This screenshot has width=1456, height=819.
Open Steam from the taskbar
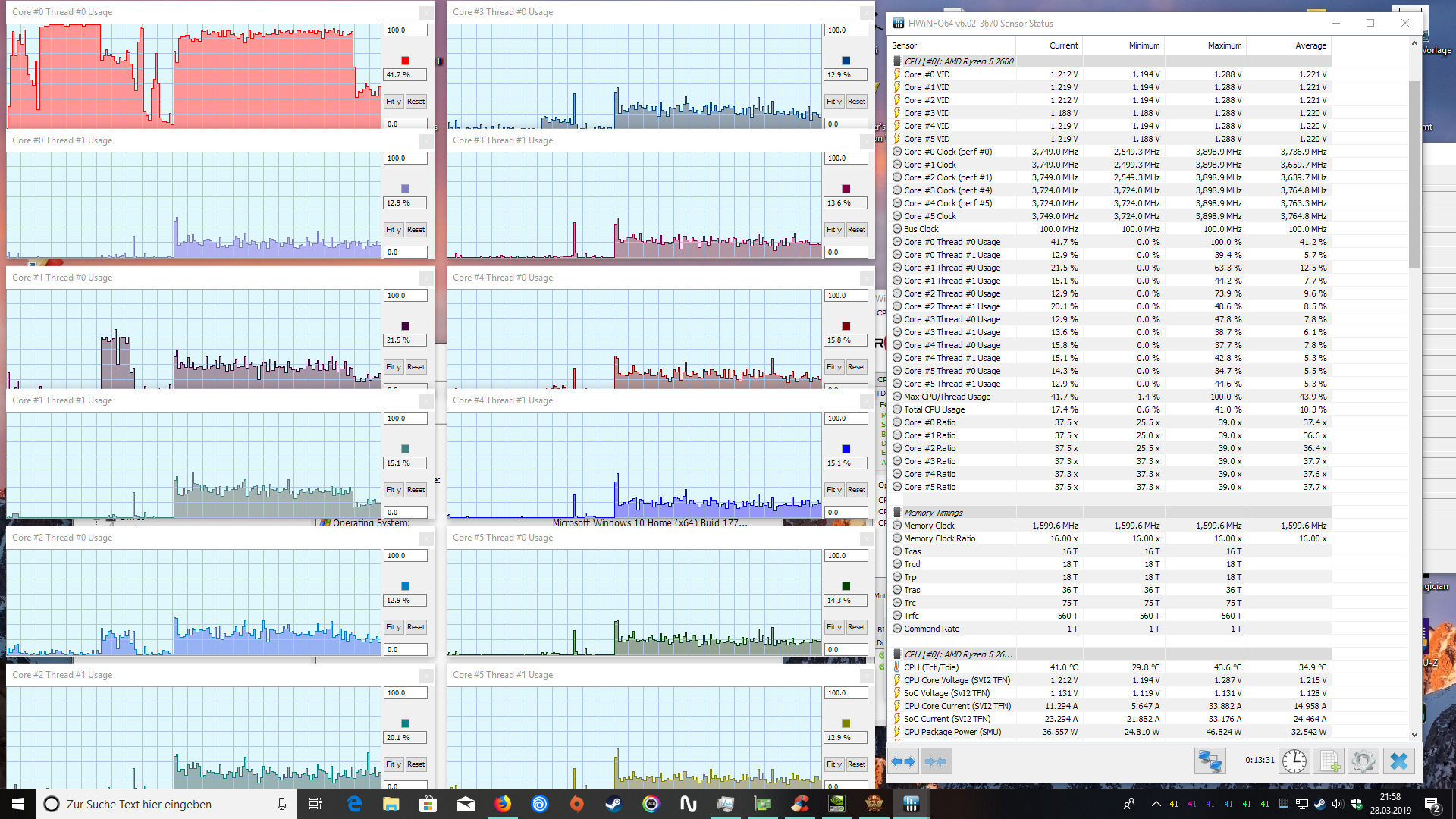click(x=614, y=804)
